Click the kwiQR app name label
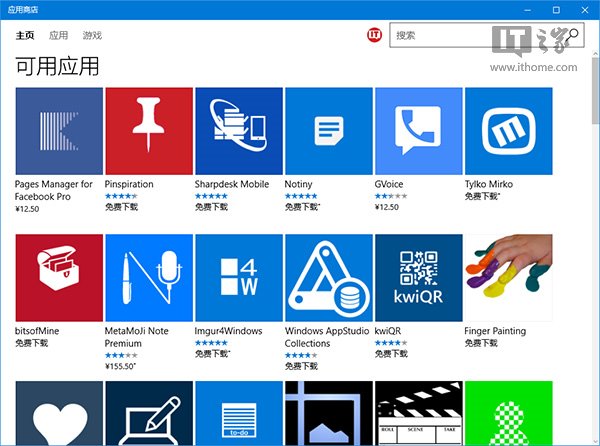This screenshot has width=600, height=446. click(x=388, y=331)
